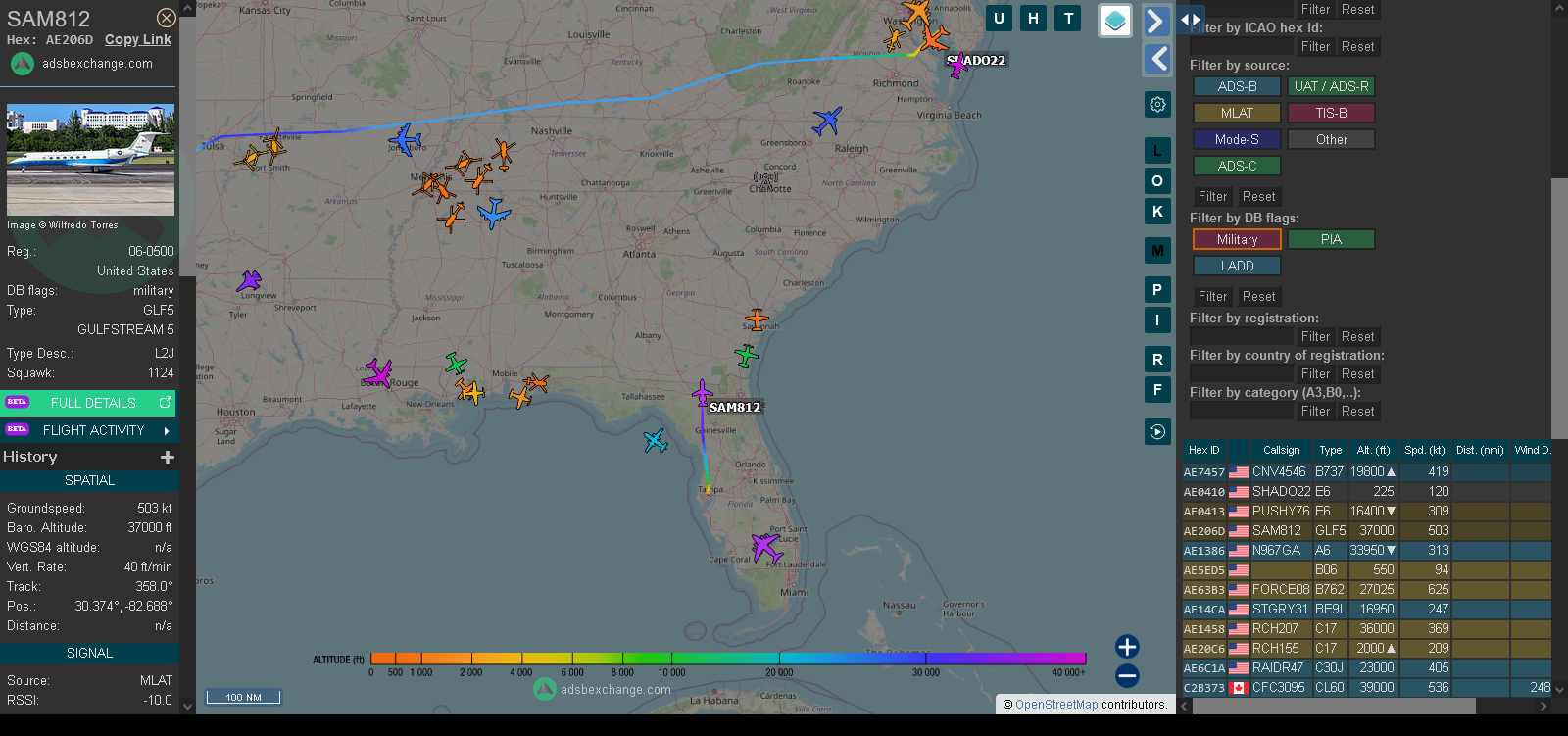Screen dimensions: 1568x736
Task: Select the RAIDR47 table row
Action: click(1366, 667)
